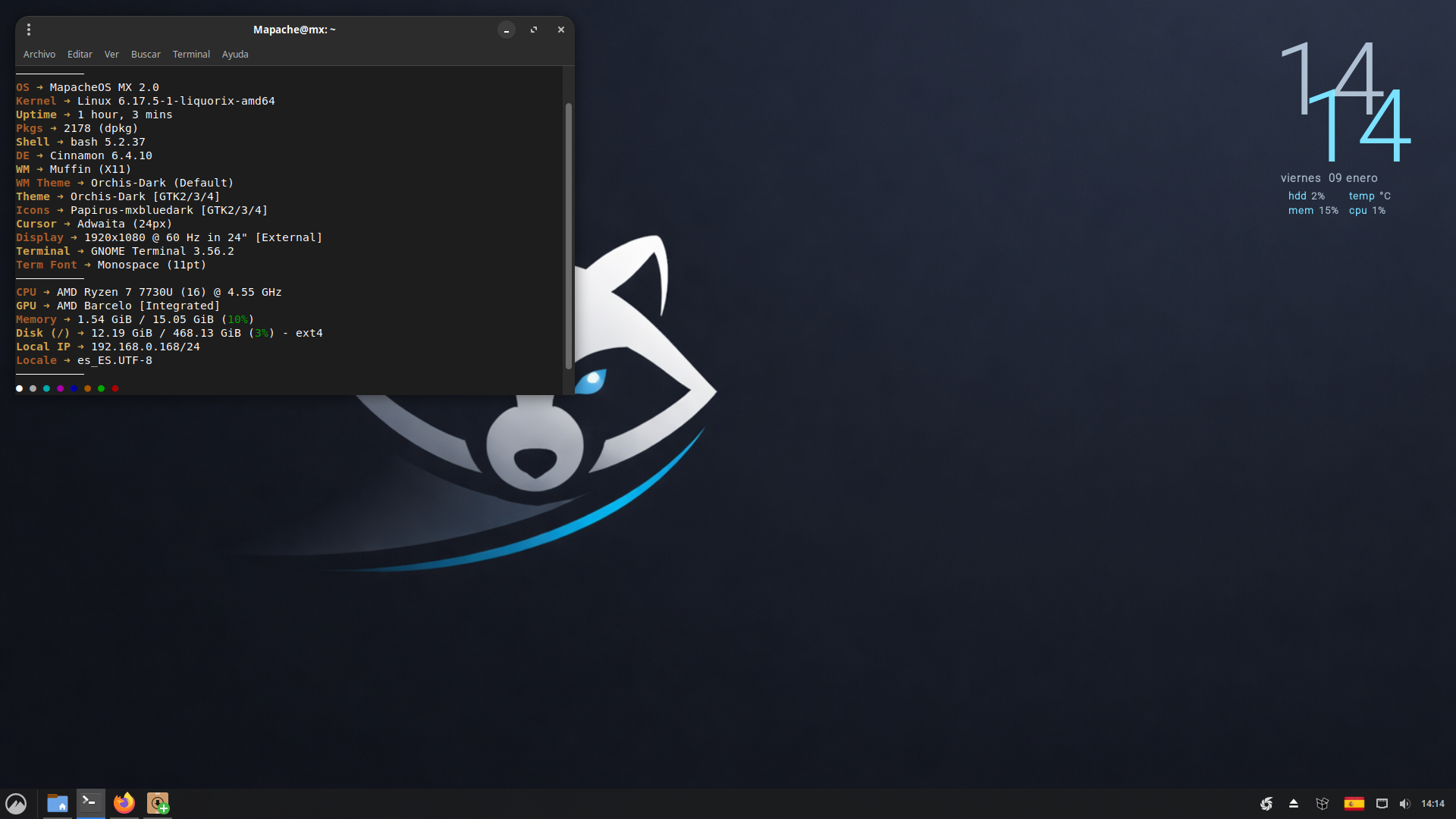
Task: Open the Ver menu
Action: tap(111, 55)
